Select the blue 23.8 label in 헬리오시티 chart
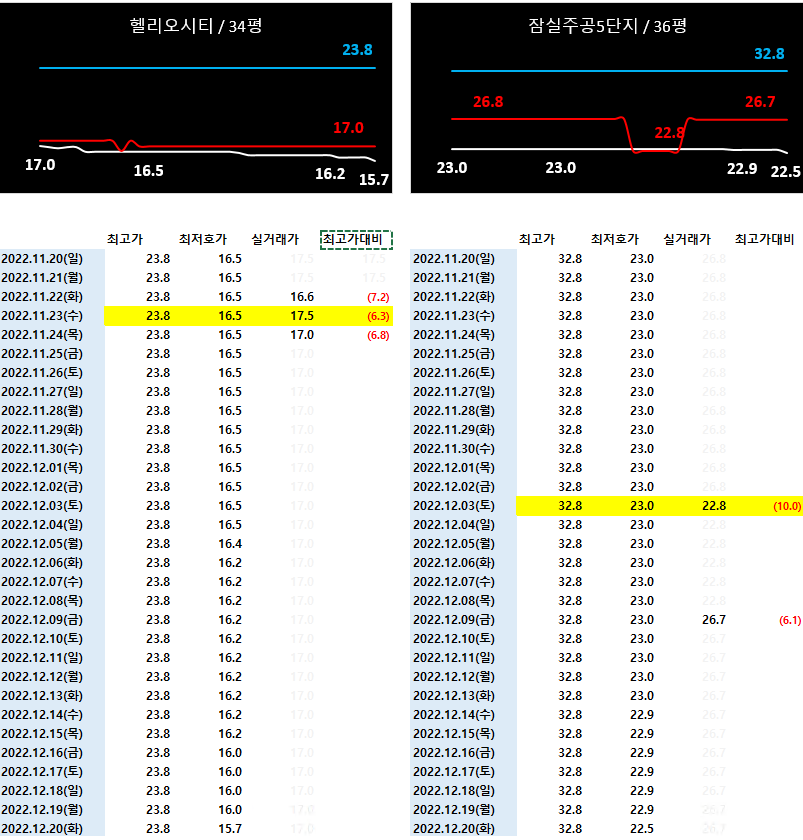 tap(357, 50)
